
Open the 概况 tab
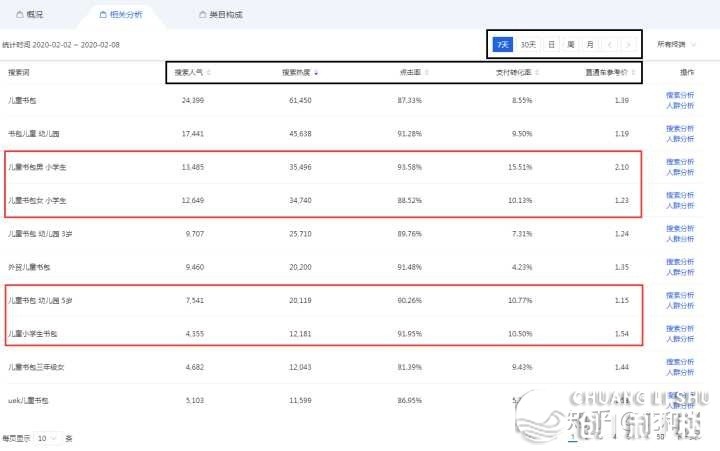30,14
